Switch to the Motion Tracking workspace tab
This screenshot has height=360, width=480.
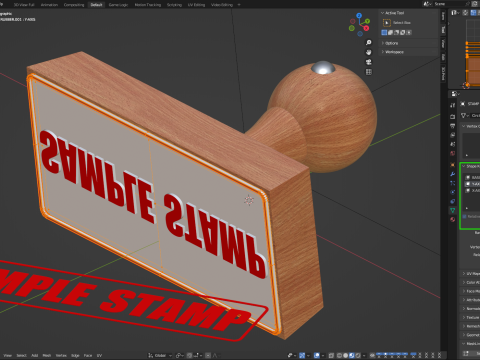click(147, 5)
